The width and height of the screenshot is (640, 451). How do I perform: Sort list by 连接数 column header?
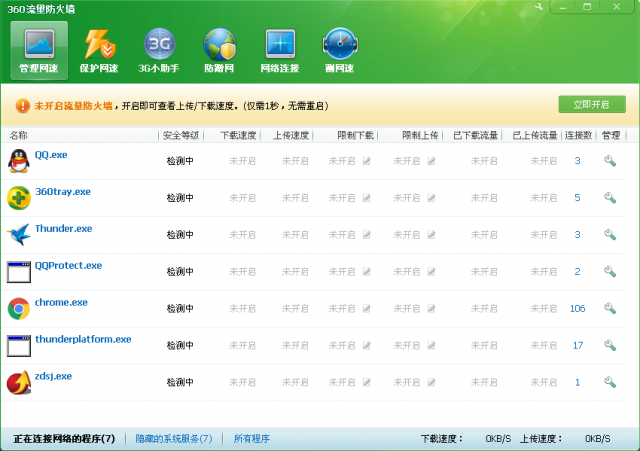pyautogui.click(x=577, y=135)
